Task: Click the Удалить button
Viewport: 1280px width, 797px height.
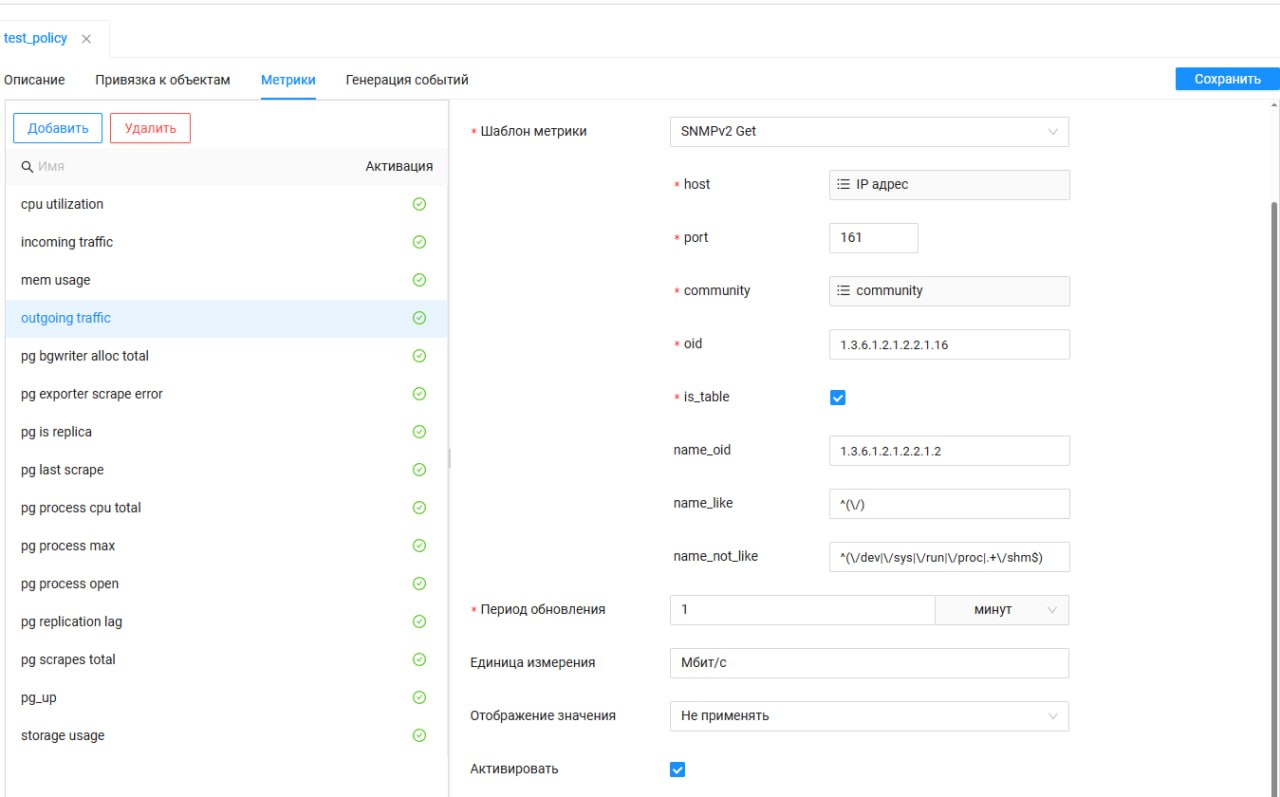Action: pyautogui.click(x=150, y=128)
